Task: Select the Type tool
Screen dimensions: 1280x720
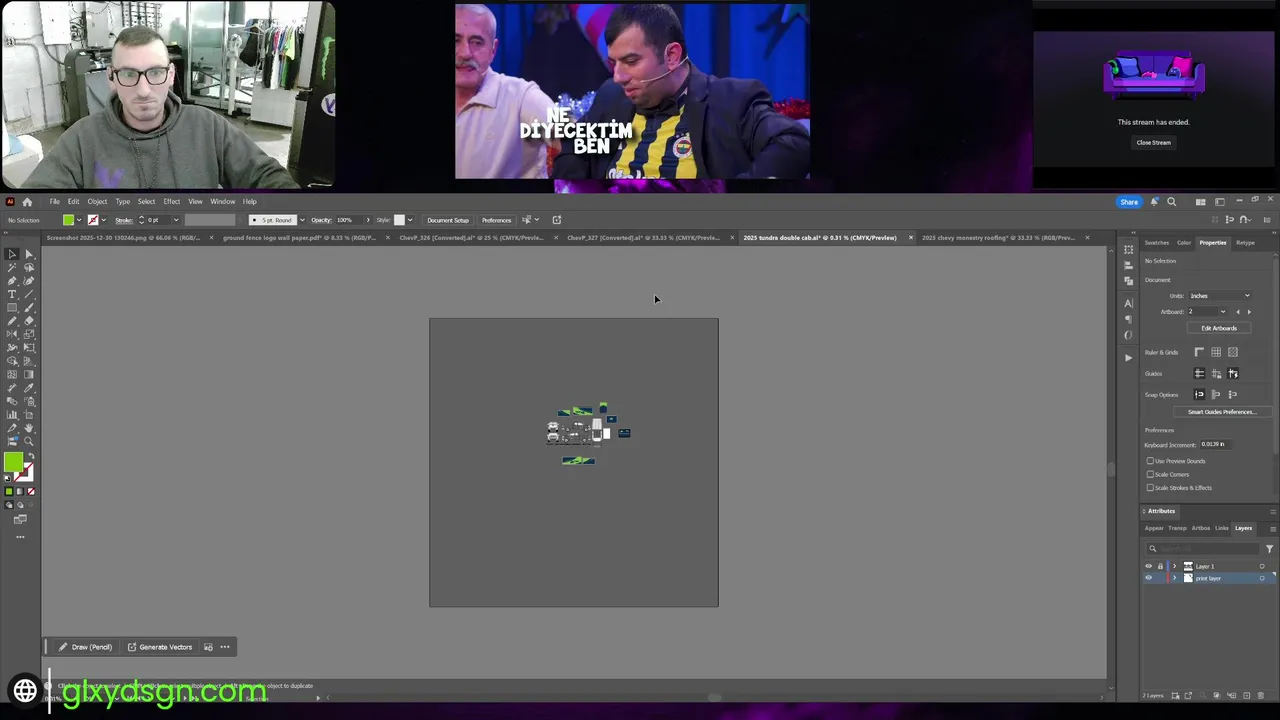Action: tap(12, 294)
